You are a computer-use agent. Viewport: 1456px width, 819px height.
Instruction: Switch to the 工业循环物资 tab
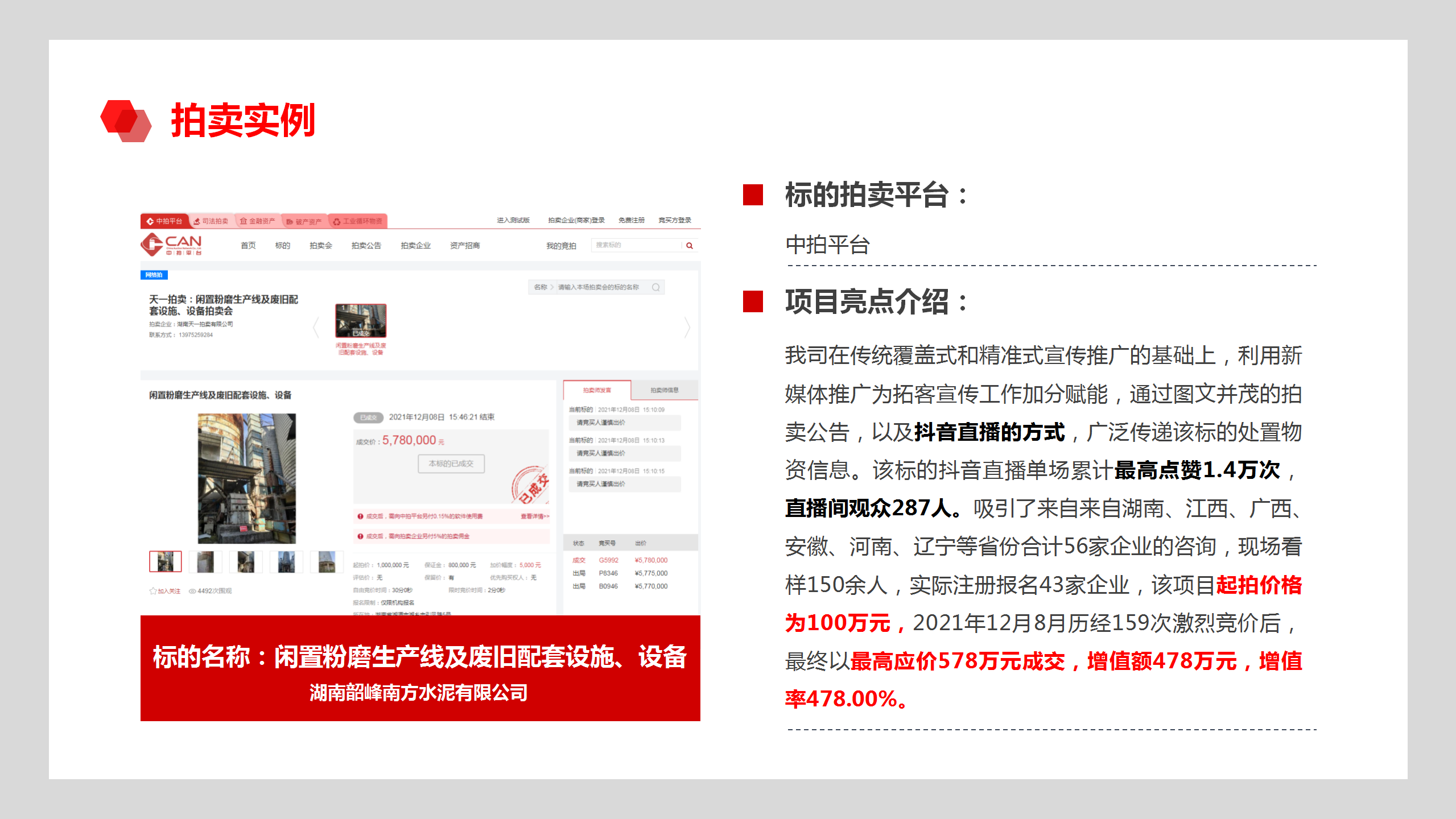click(358, 221)
